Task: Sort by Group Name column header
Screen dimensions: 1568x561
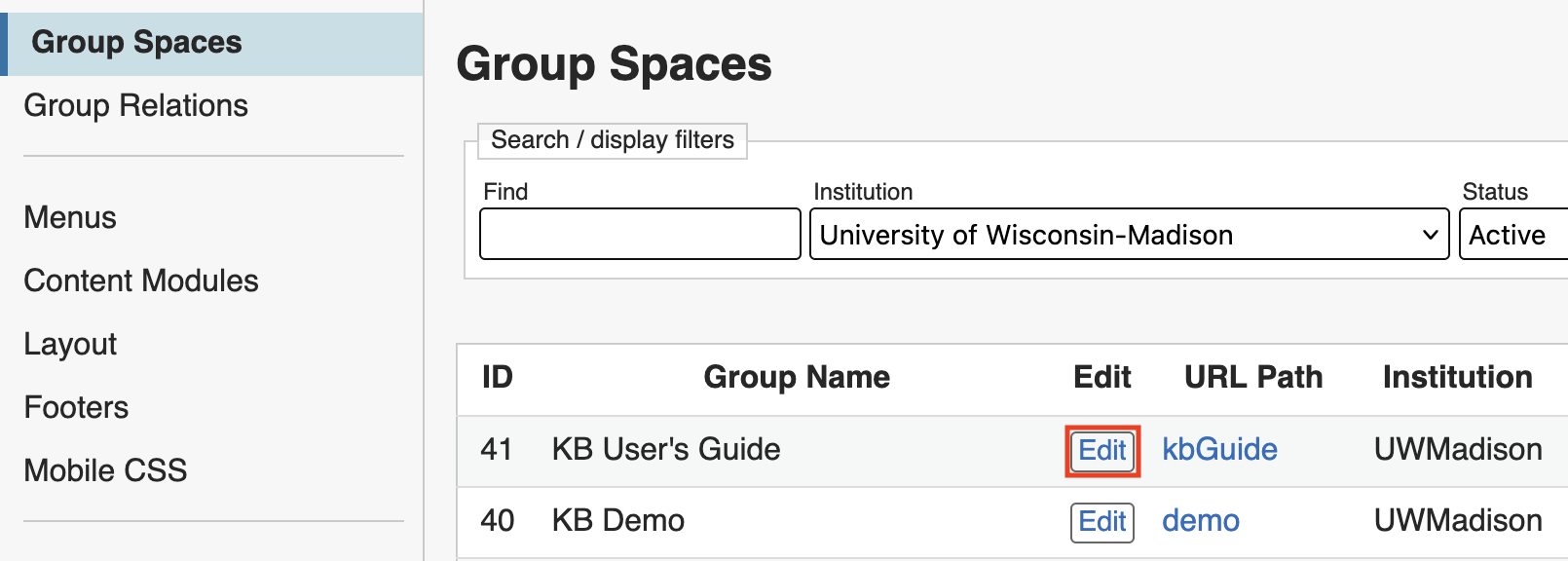Action: 797,377
